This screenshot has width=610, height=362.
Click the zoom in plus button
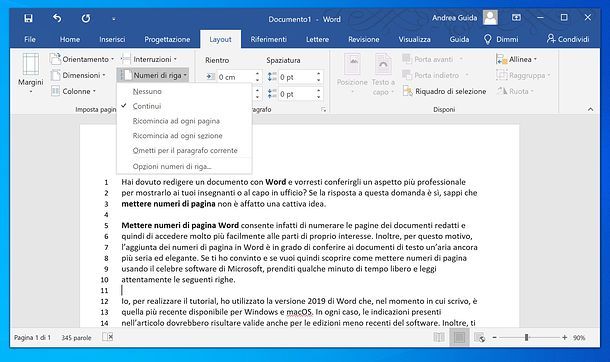(x=564, y=338)
